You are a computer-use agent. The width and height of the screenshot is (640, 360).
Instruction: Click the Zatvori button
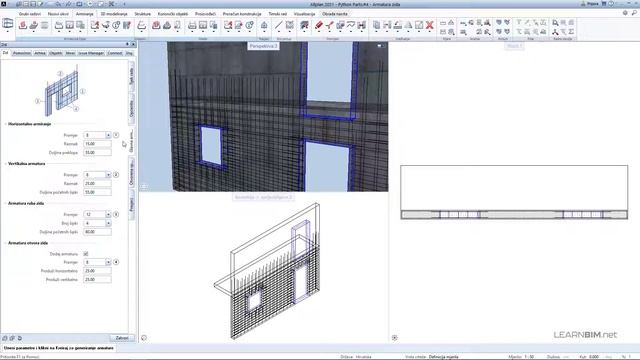tap(122, 338)
